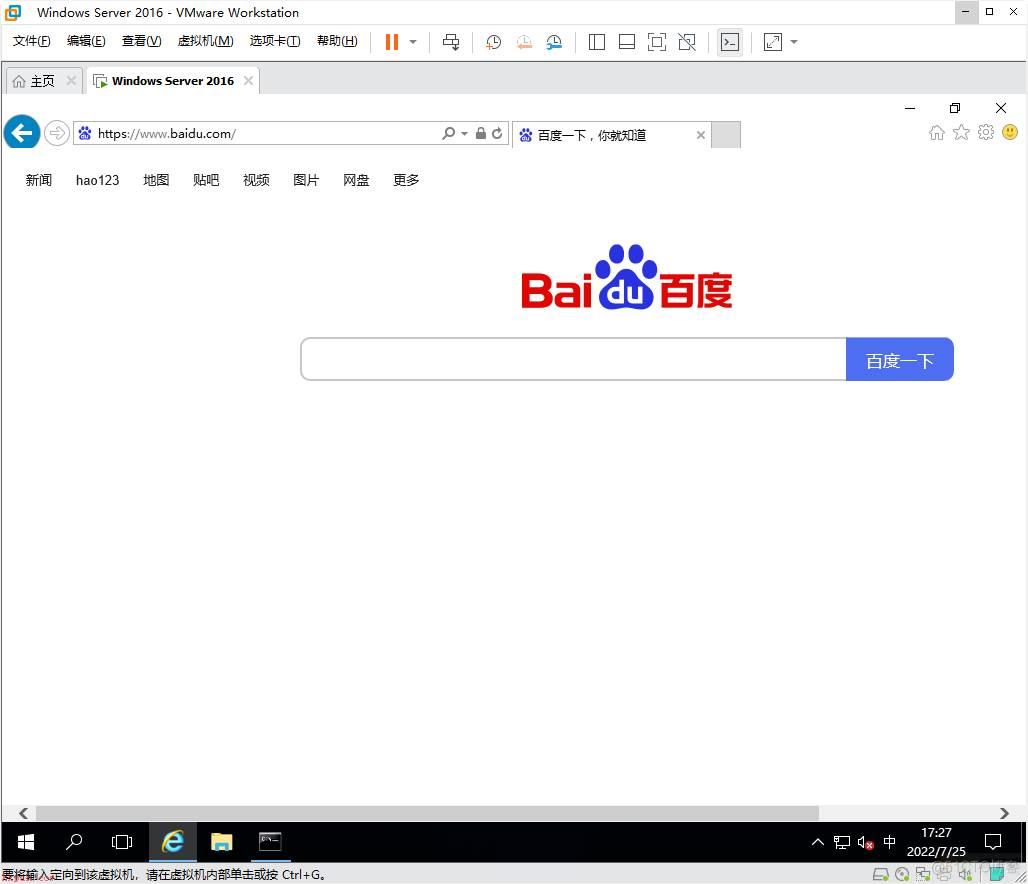Open a new IE tab
Image resolution: width=1028 pixels, height=884 pixels.
coord(726,134)
